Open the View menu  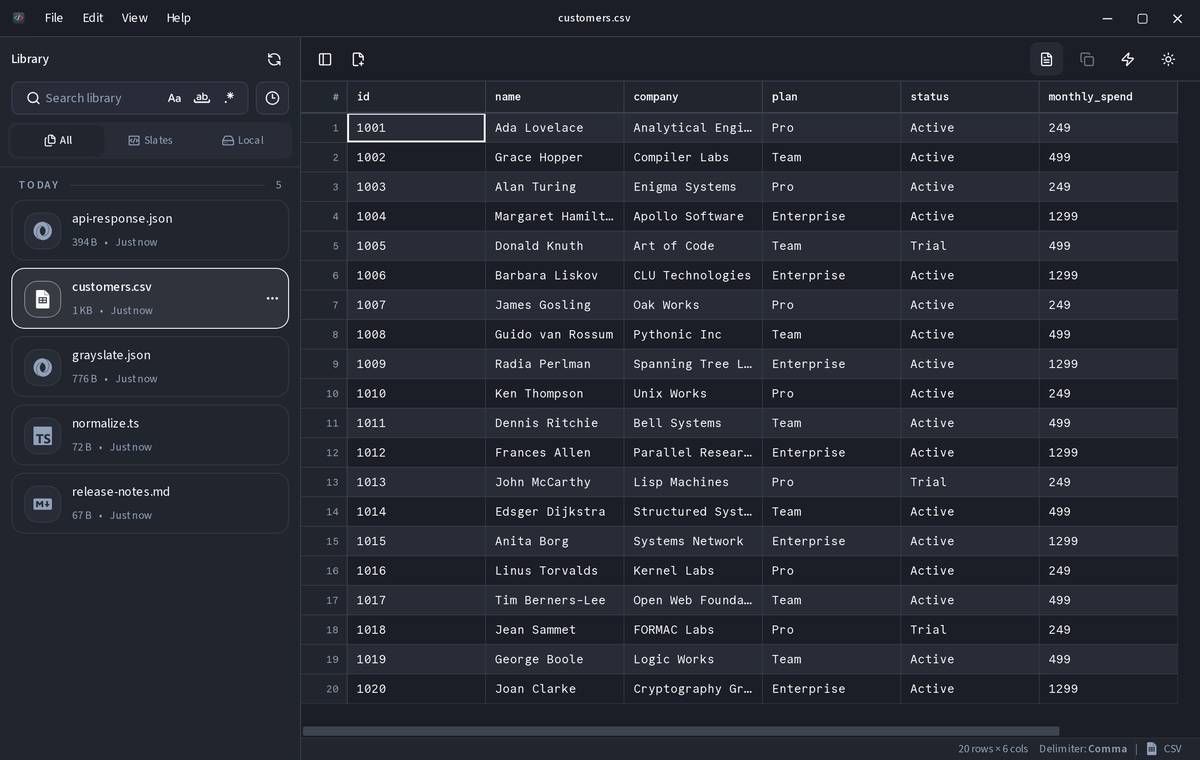pyautogui.click(x=134, y=18)
